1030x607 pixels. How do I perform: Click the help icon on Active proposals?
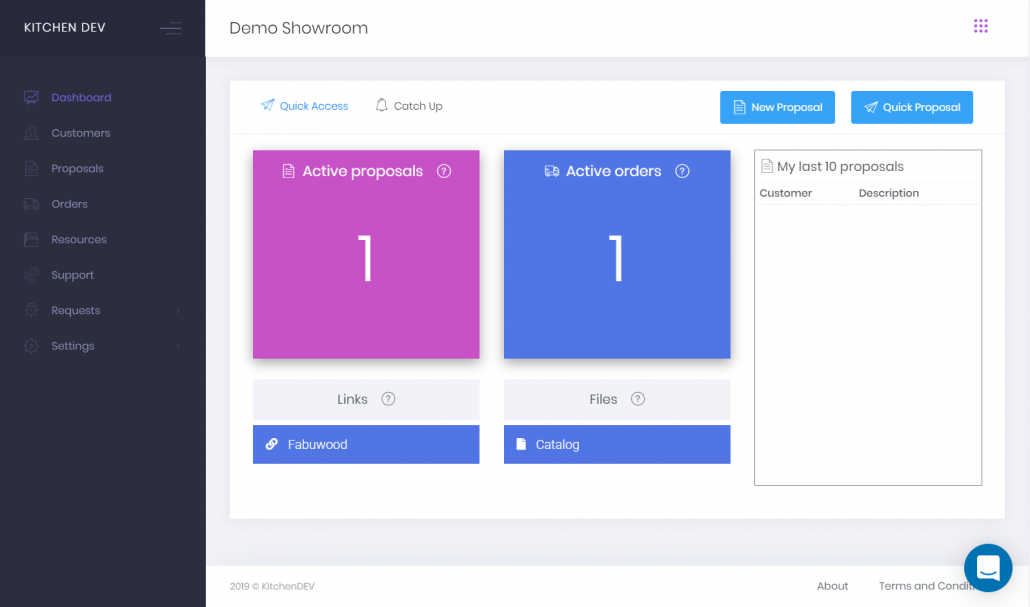pyautogui.click(x=443, y=171)
